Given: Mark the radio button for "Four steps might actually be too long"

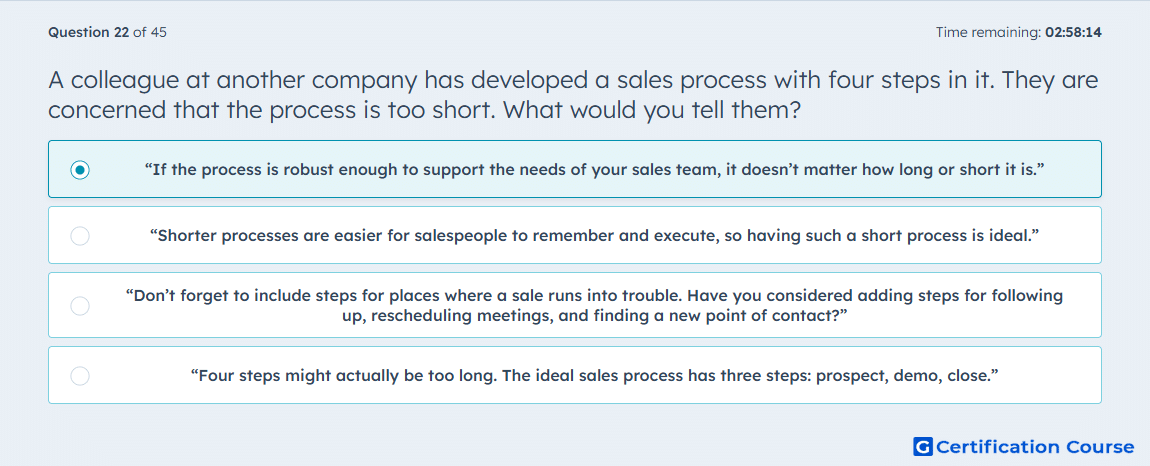Looking at the screenshot, I should click(80, 376).
